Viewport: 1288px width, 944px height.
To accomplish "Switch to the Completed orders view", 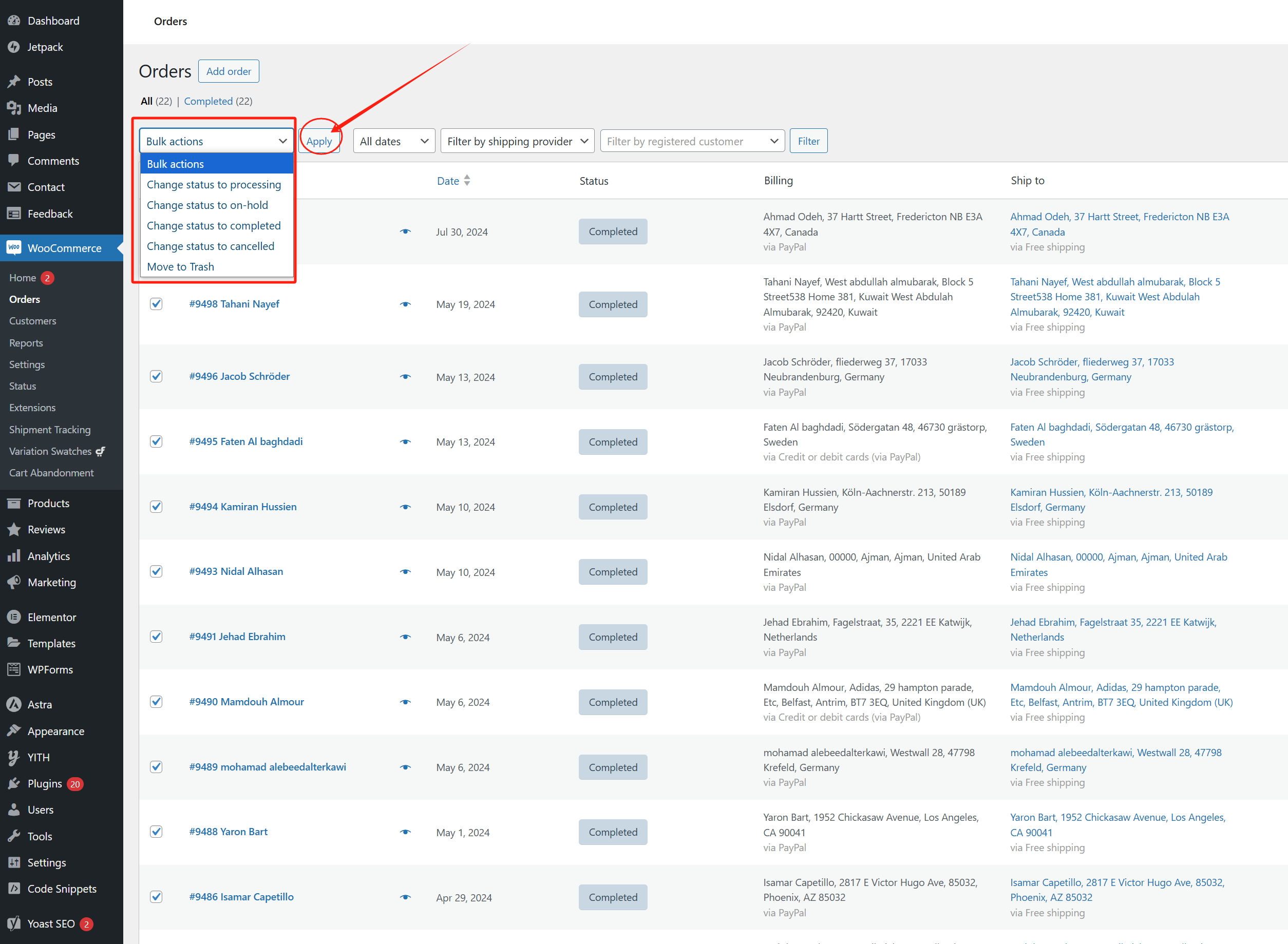I will pos(209,101).
